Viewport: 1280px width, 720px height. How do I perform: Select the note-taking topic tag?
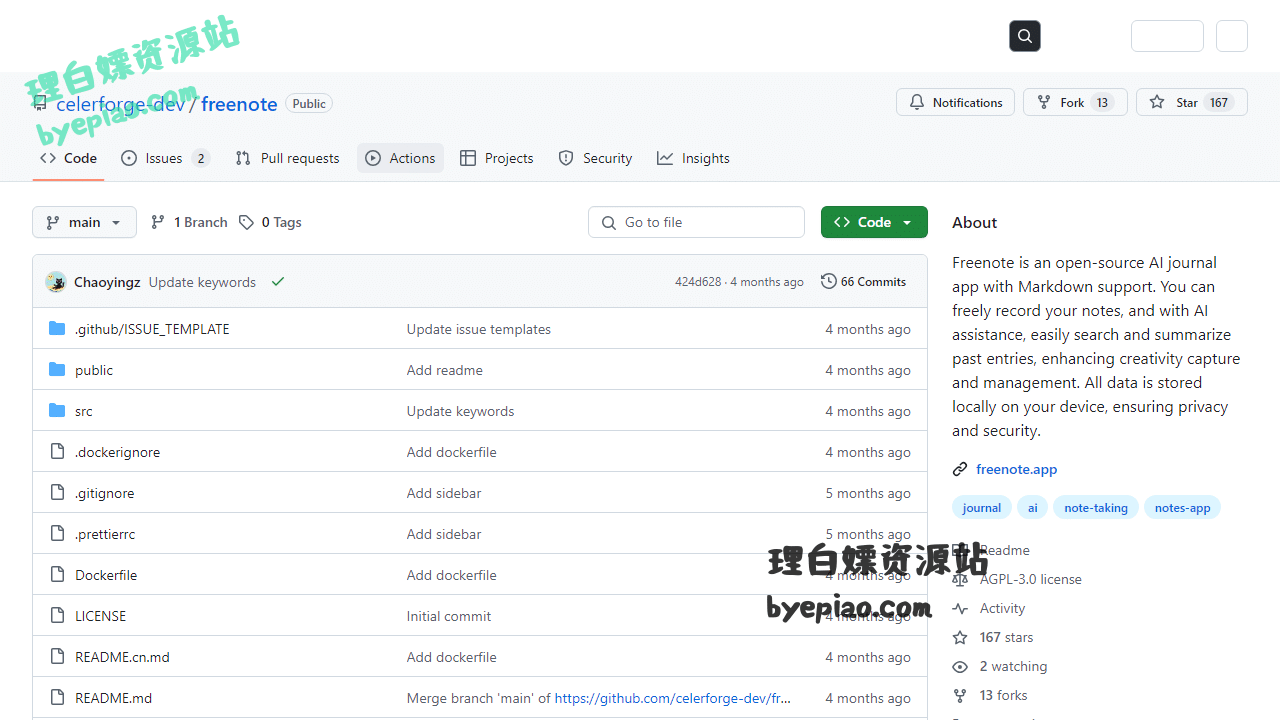click(1096, 508)
